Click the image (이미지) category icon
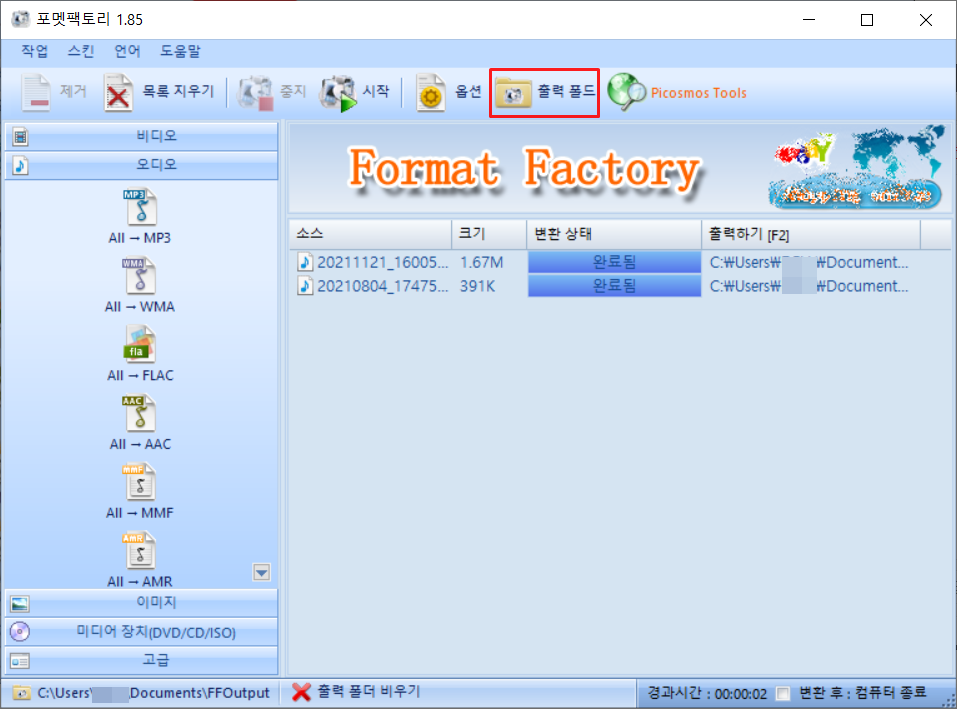This screenshot has width=957, height=709. coord(20,604)
